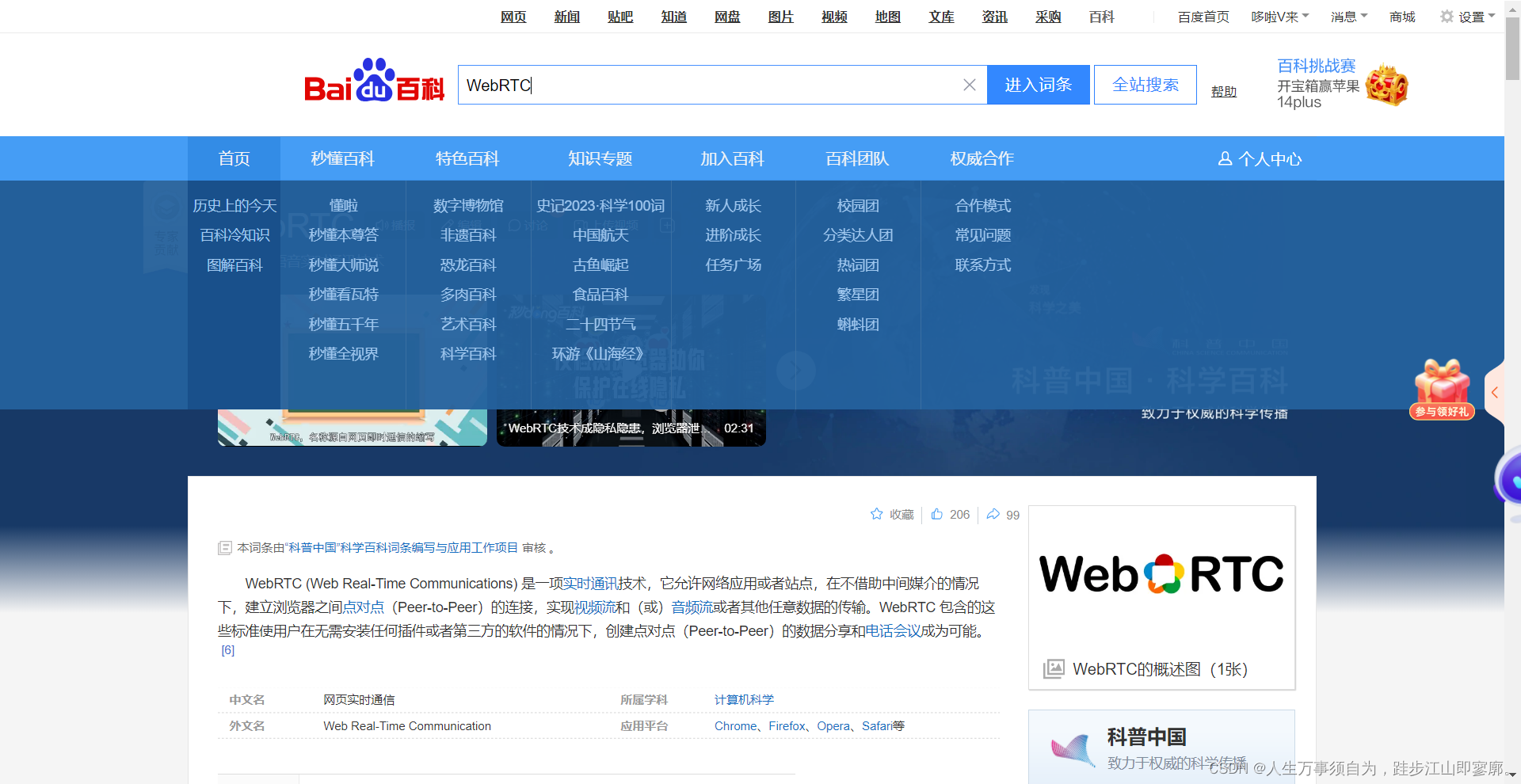
Task: Clear the search box with X icon
Action: pos(969,85)
